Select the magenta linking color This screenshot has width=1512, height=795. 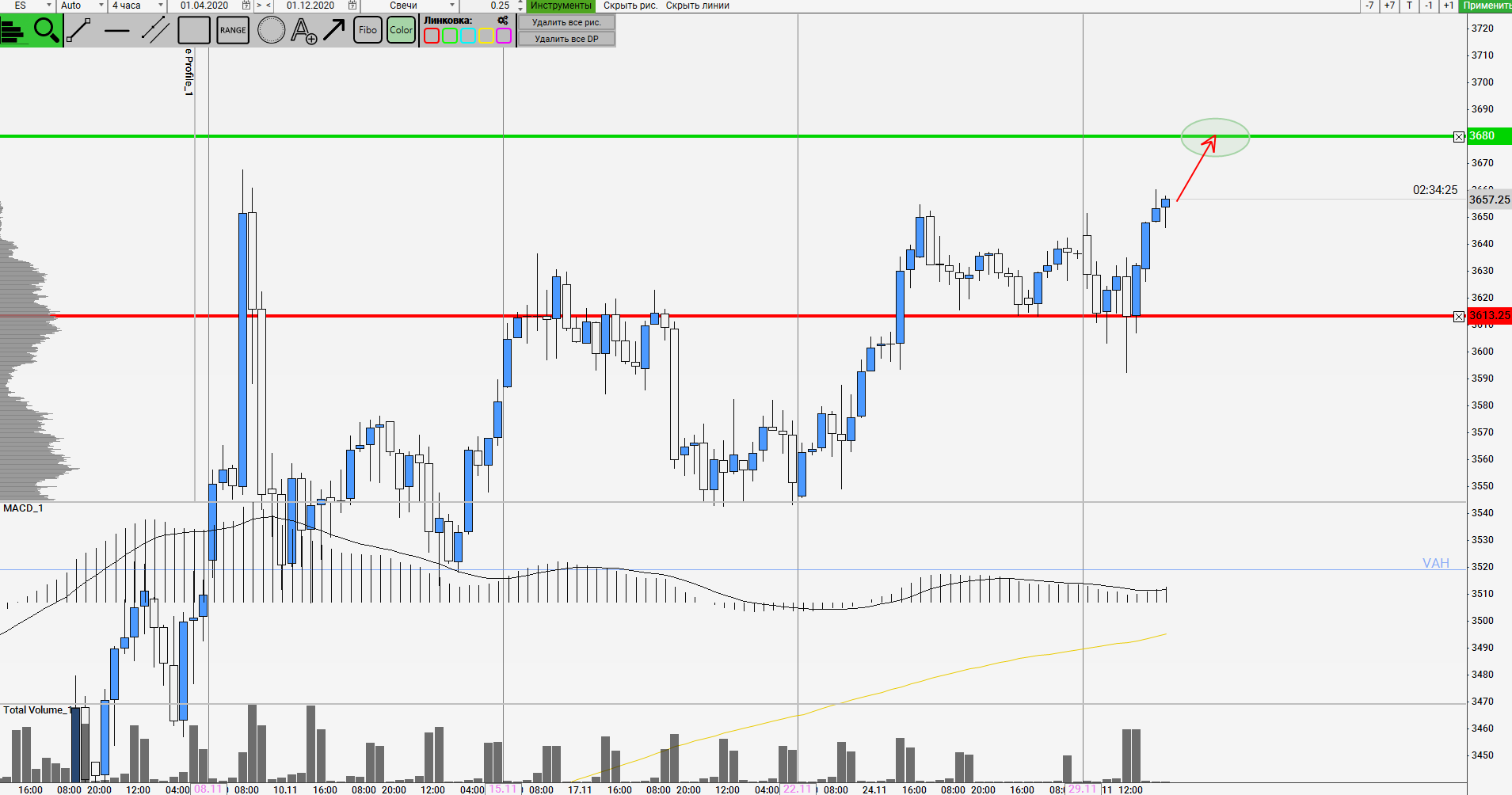[x=504, y=36]
